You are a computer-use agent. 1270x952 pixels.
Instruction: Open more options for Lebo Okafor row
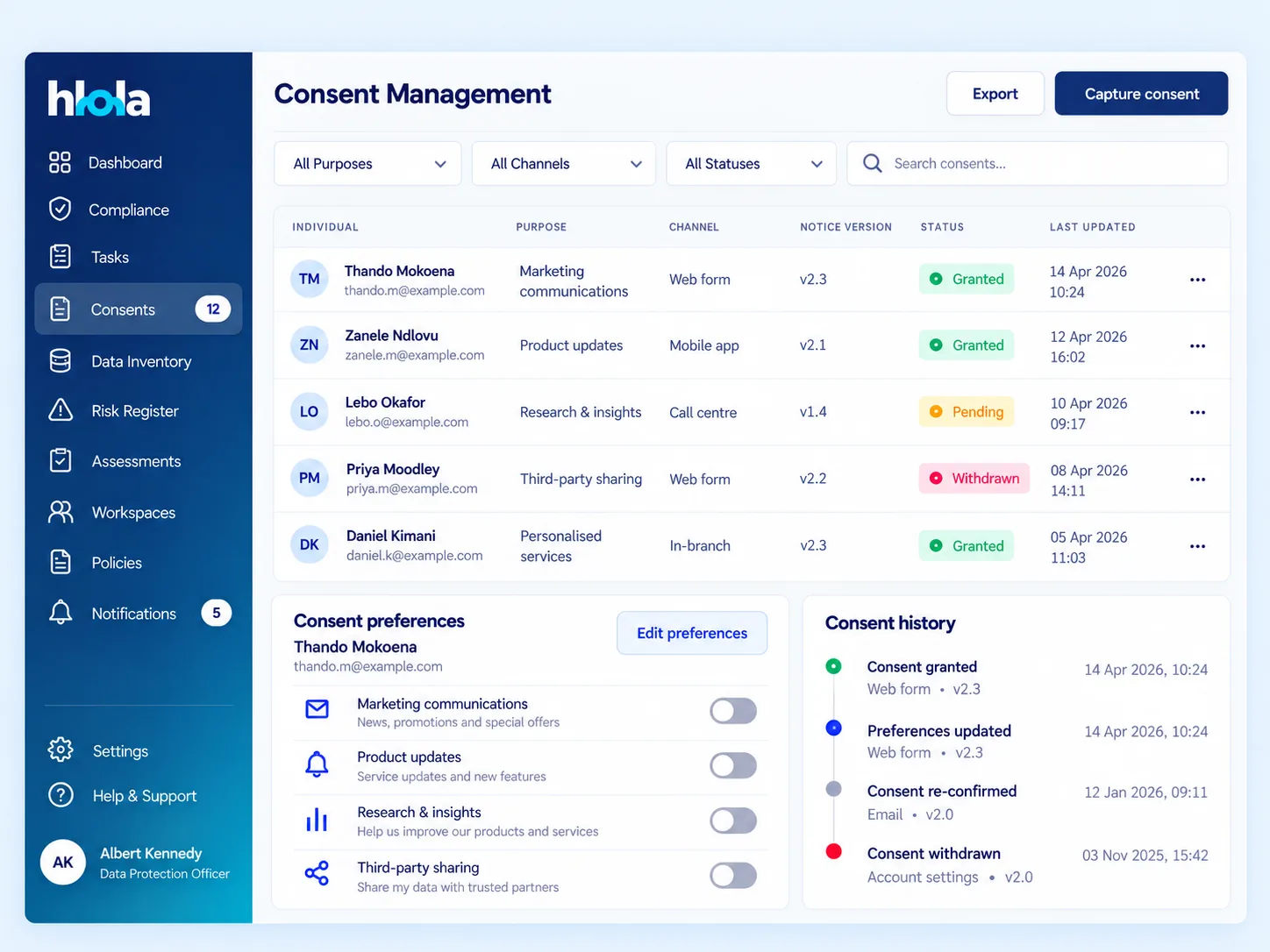tap(1197, 412)
